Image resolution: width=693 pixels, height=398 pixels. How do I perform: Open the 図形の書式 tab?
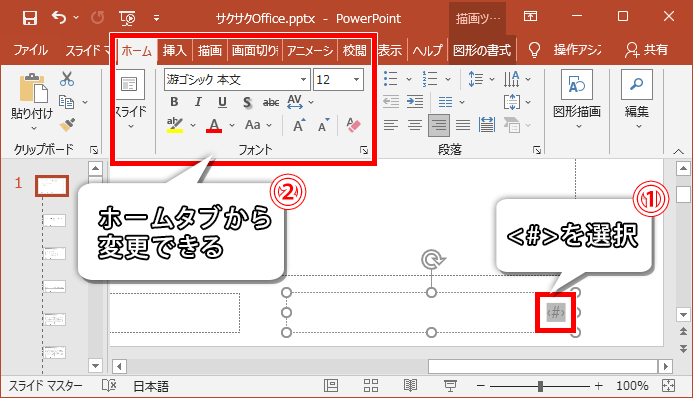[x=482, y=50]
